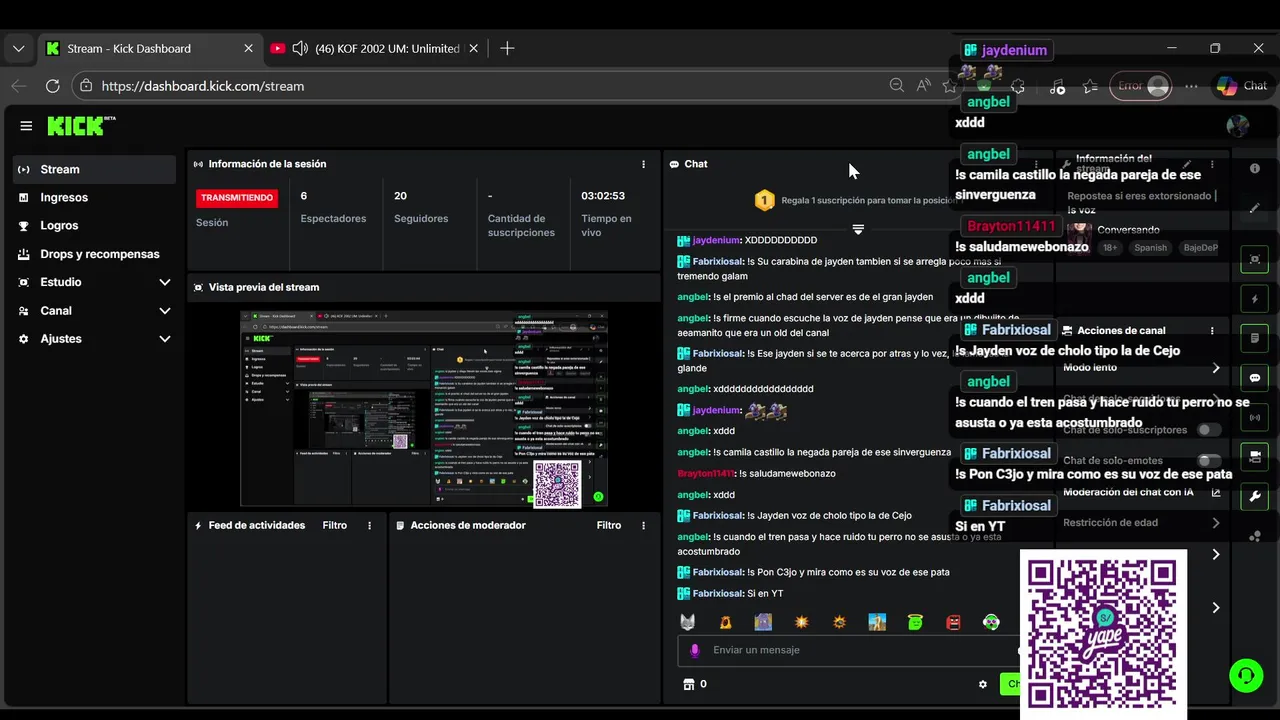Open options menu of Información de la sesión
Screen dimensions: 1280x720
point(643,164)
